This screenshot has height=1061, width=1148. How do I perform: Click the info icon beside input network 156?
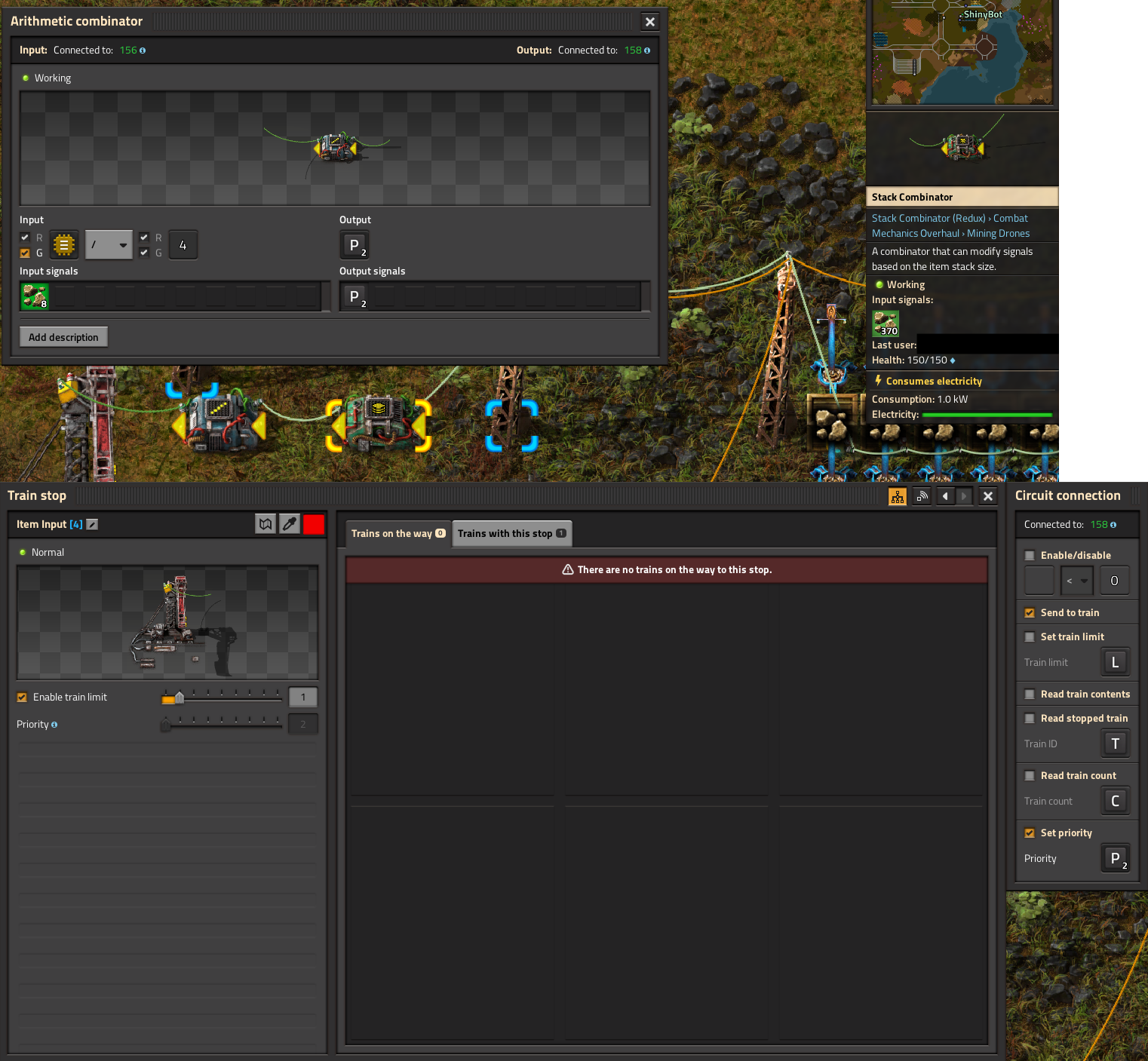(x=143, y=51)
